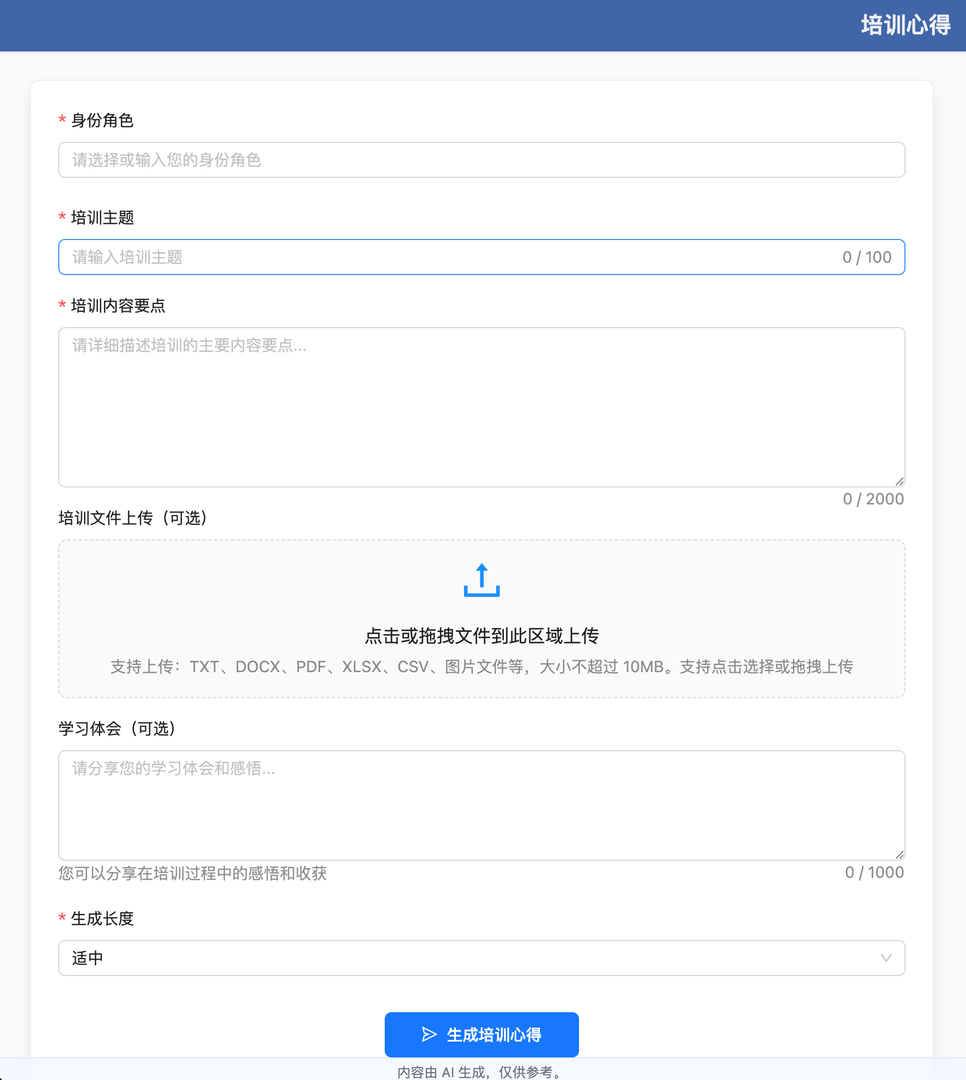Click the 学习体会 optional textarea

click(x=481, y=803)
